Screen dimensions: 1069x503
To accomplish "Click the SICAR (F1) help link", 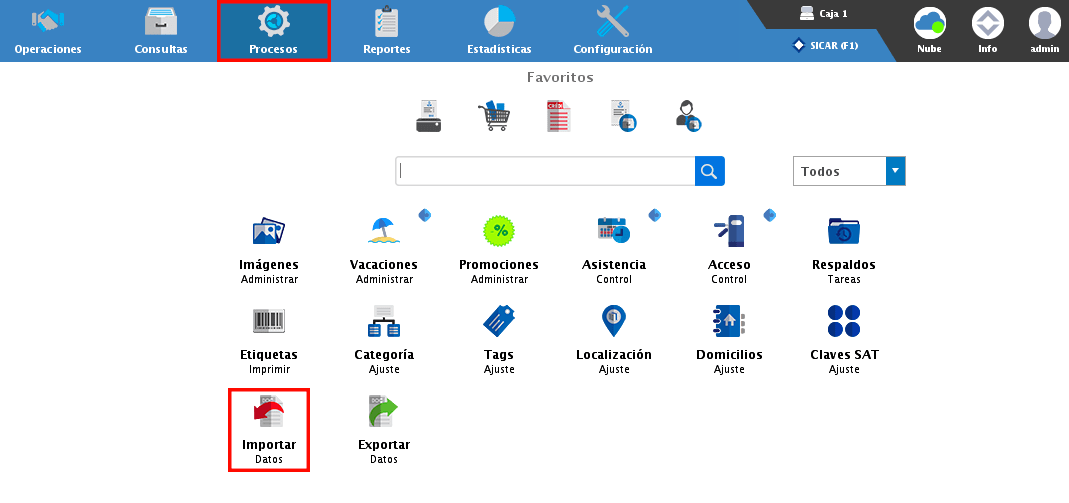I will pos(826,45).
